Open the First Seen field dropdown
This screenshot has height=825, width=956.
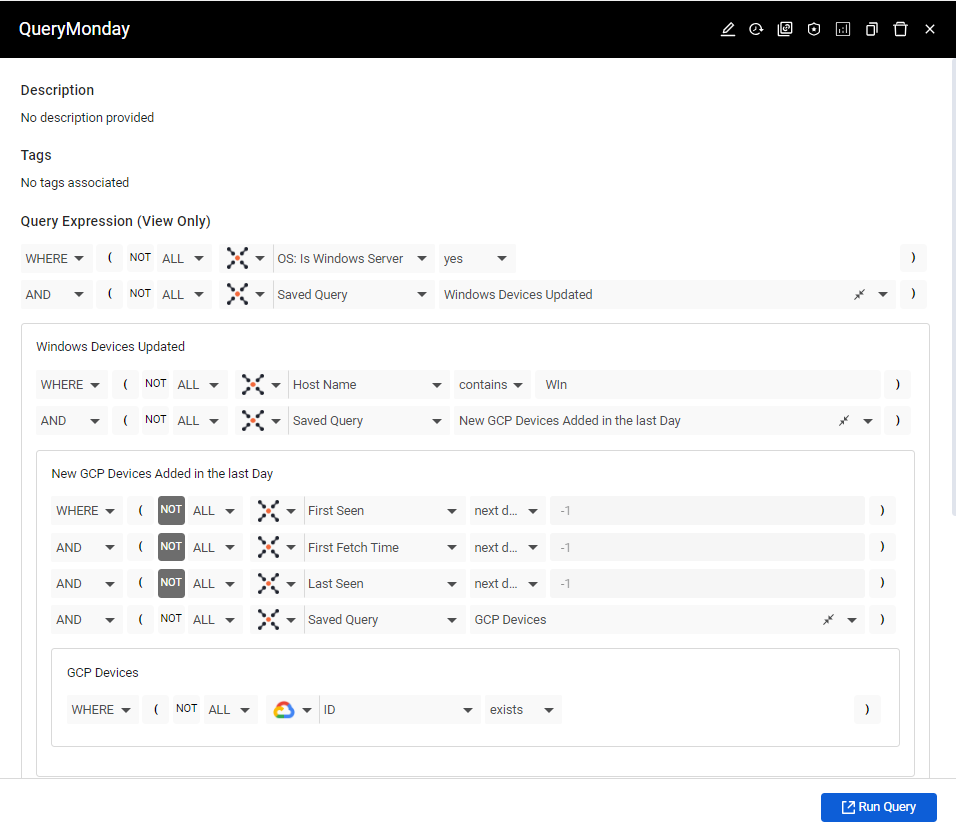coord(383,511)
